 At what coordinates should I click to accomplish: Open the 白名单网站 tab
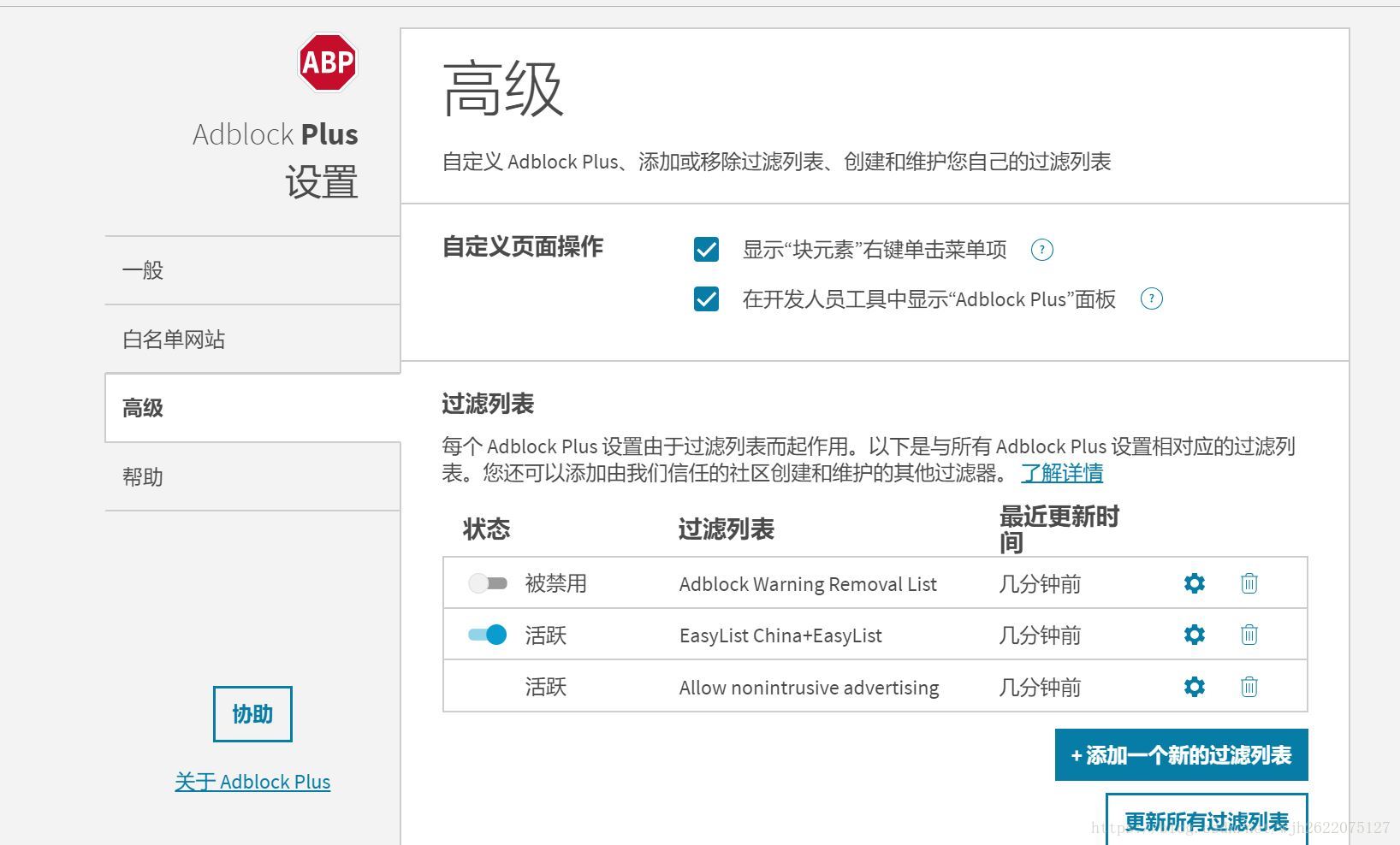click(252, 340)
